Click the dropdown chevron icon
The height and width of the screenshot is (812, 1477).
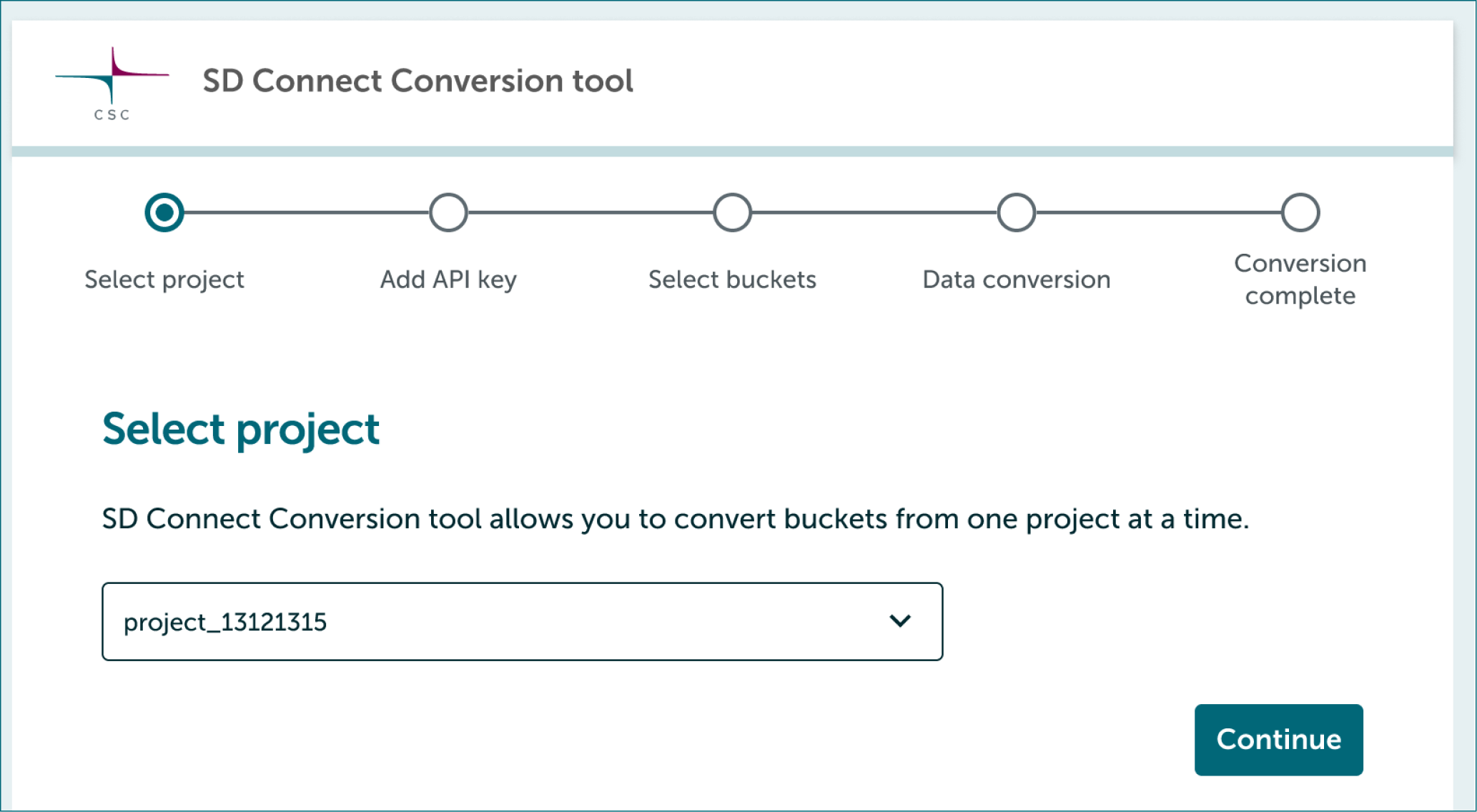coord(900,621)
